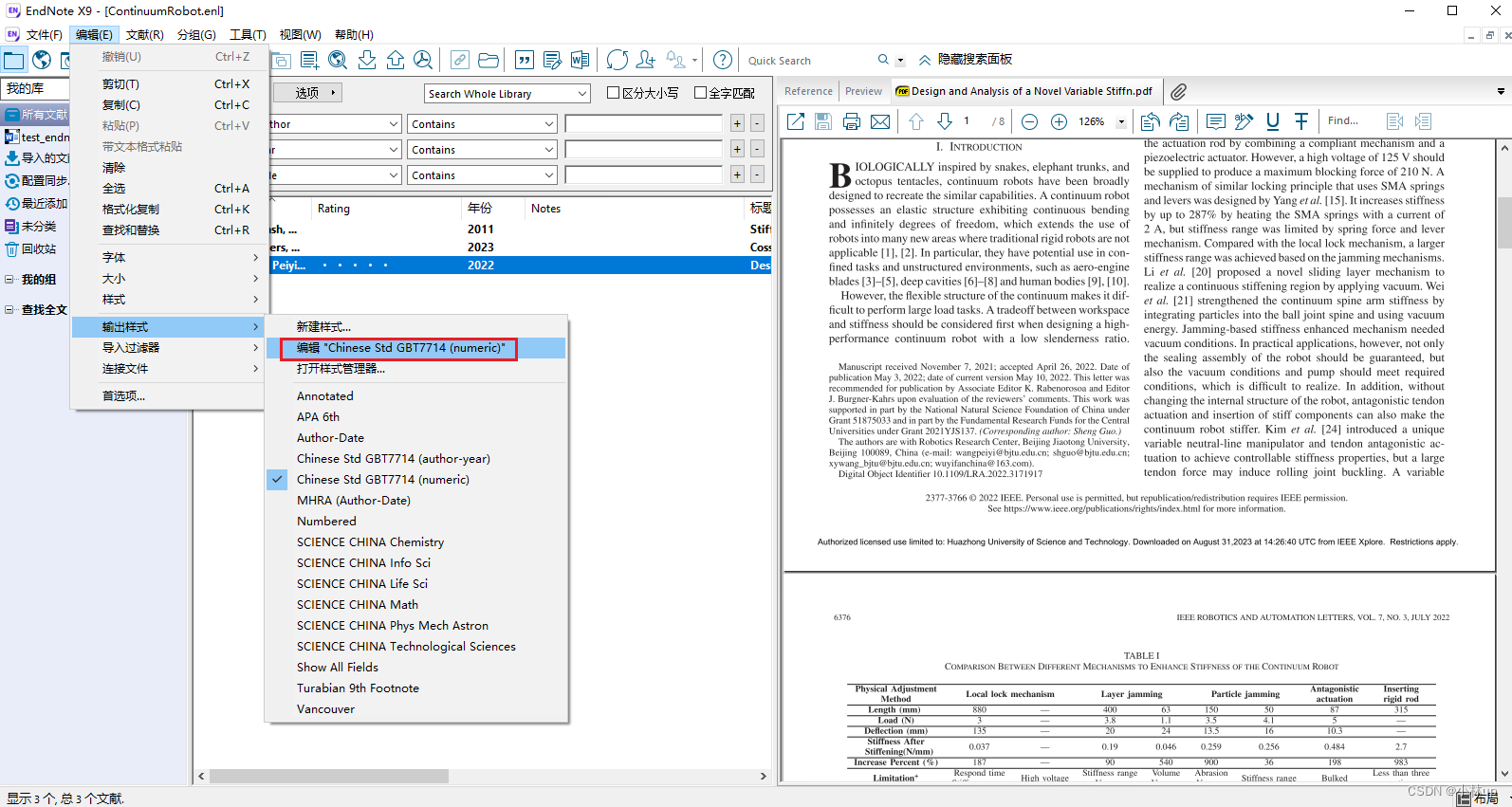
Task: Click 隐藏搜索面板 hide search panel
Action: pyautogui.click(x=966, y=60)
